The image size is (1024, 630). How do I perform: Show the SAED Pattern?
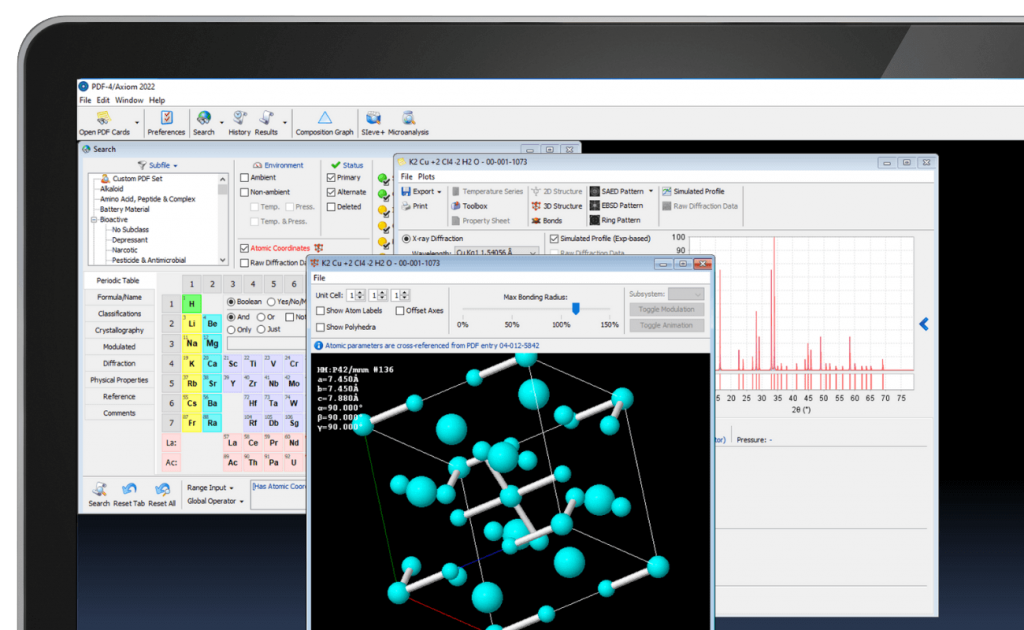[617, 191]
